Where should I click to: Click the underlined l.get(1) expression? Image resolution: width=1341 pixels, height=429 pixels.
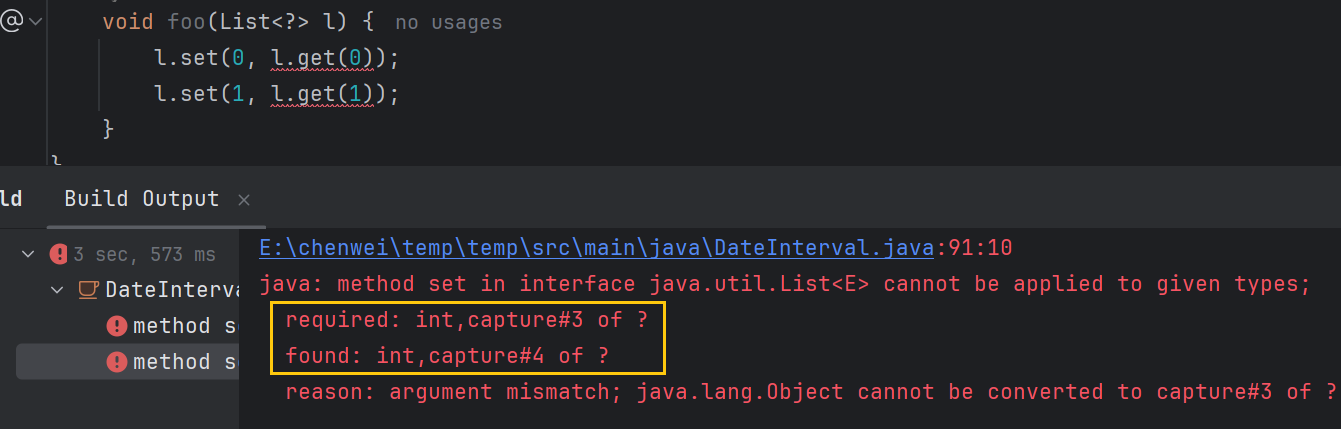pyautogui.click(x=322, y=94)
